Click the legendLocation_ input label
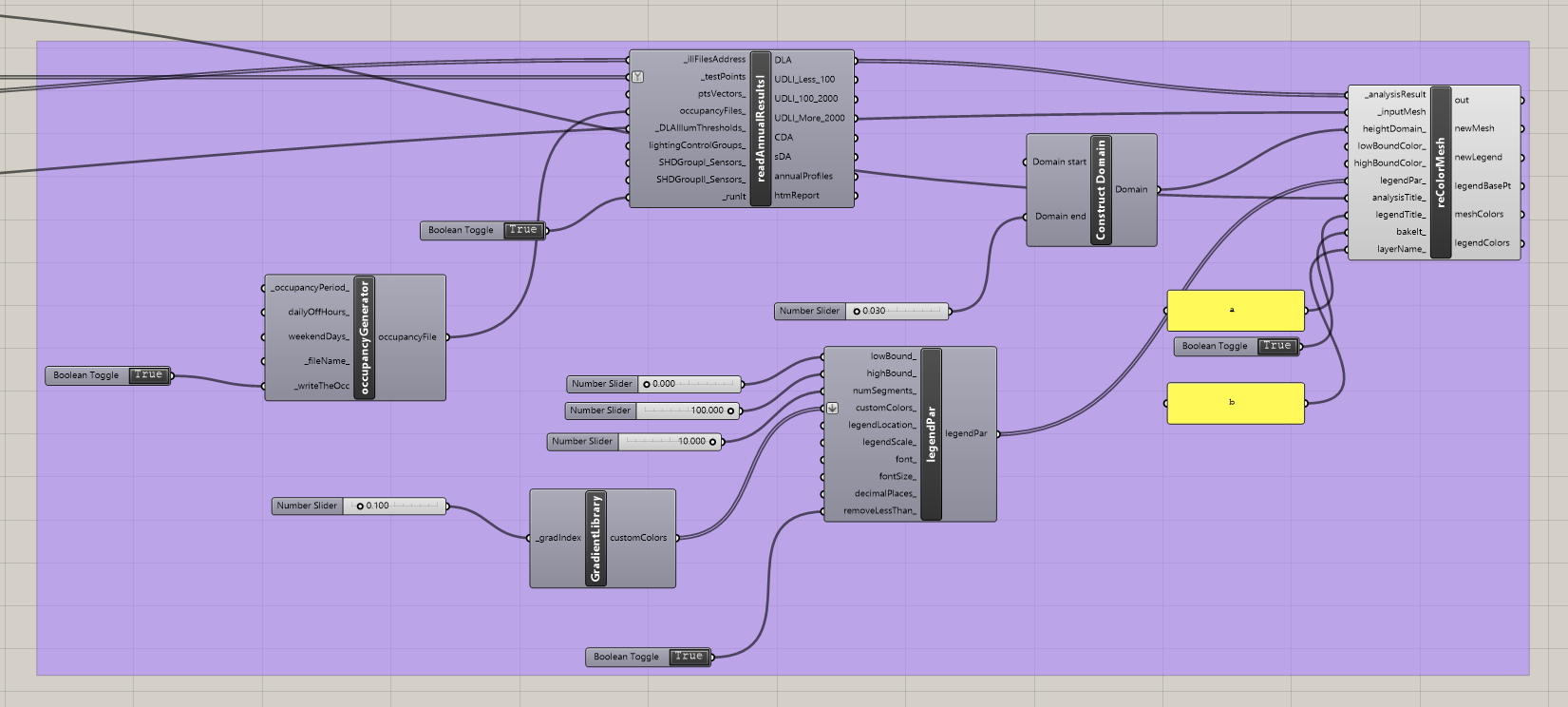Image resolution: width=1568 pixels, height=707 pixels. pos(882,425)
